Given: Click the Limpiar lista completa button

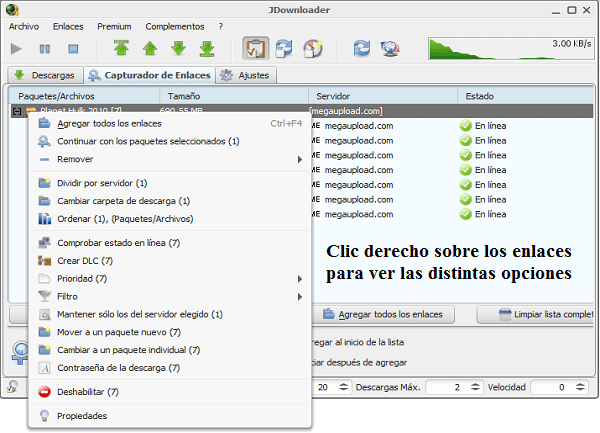Looking at the screenshot, I should point(535,314).
